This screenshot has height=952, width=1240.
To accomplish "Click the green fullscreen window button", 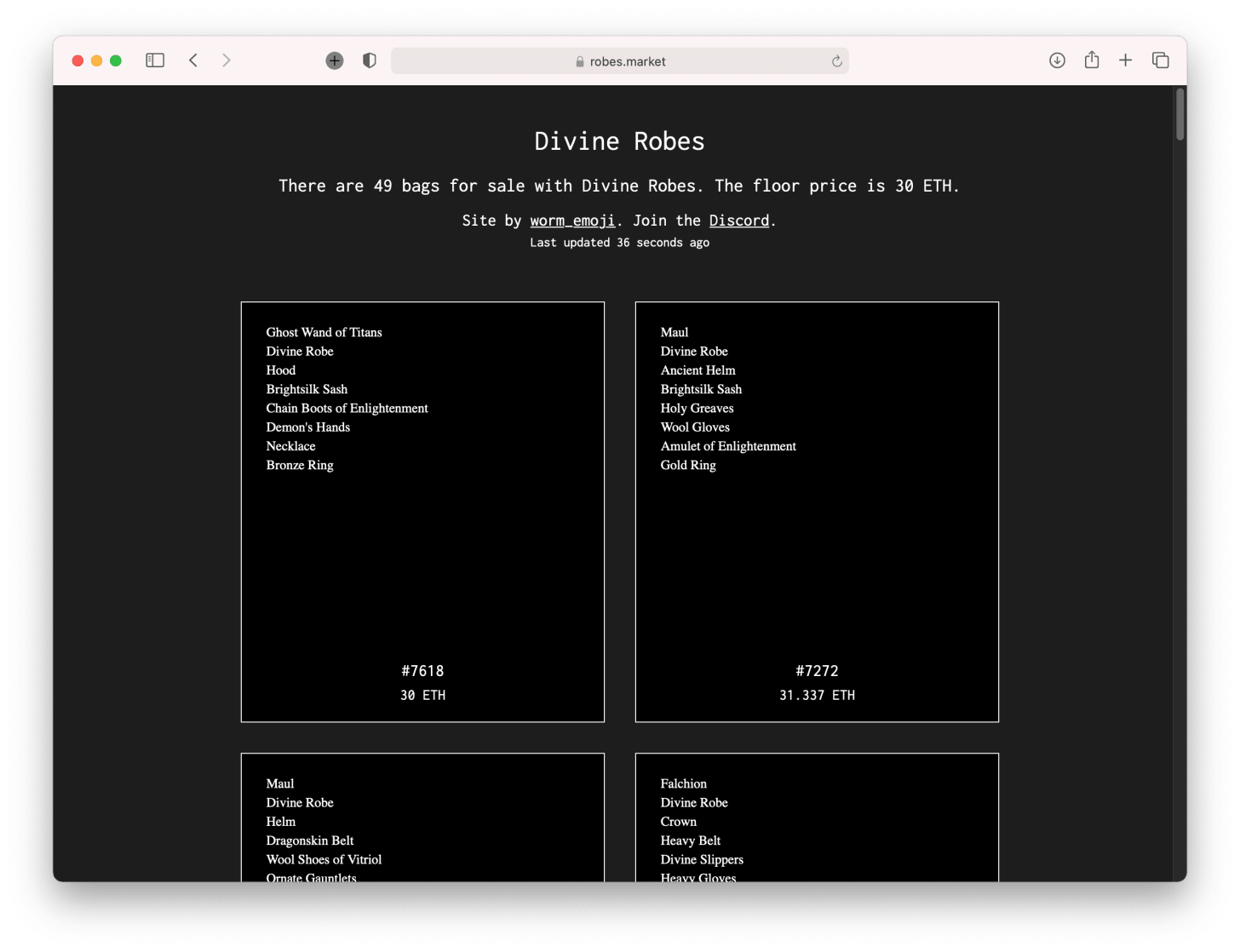I will 116,60.
